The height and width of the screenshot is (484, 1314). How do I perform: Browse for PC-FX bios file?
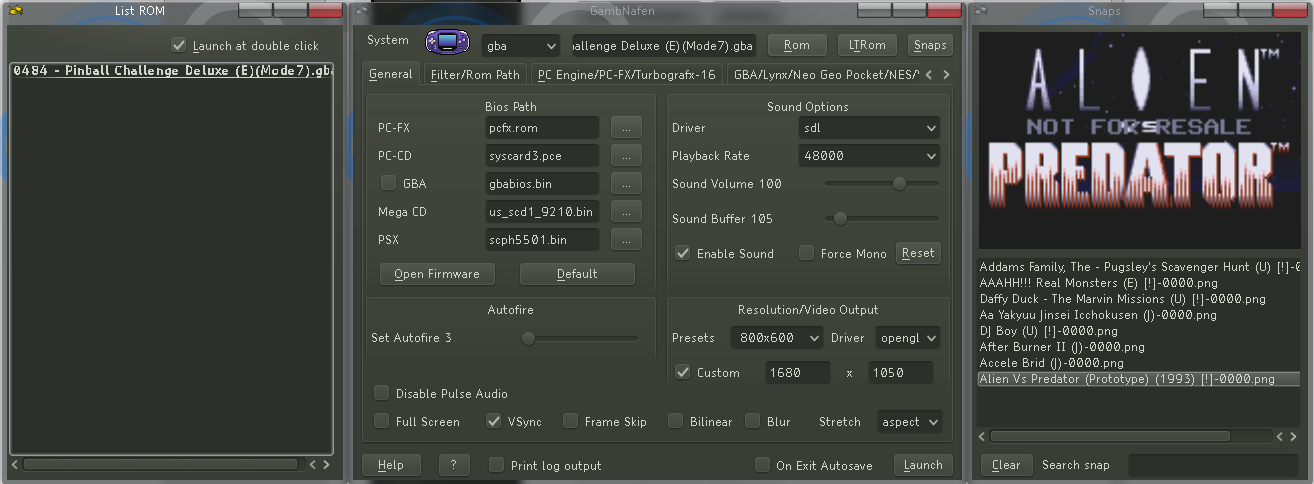626,128
